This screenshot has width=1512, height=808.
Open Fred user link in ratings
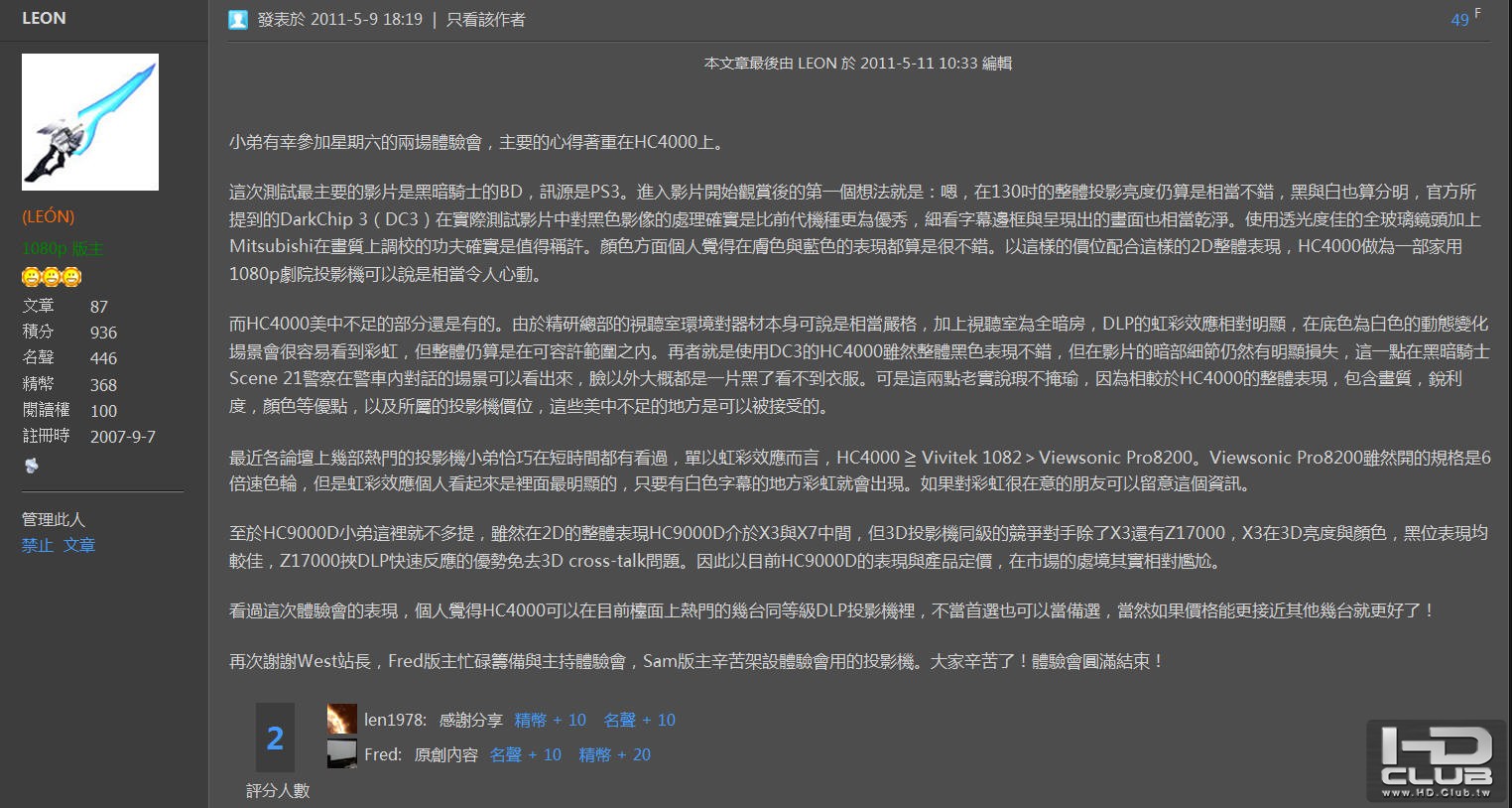click(x=382, y=754)
